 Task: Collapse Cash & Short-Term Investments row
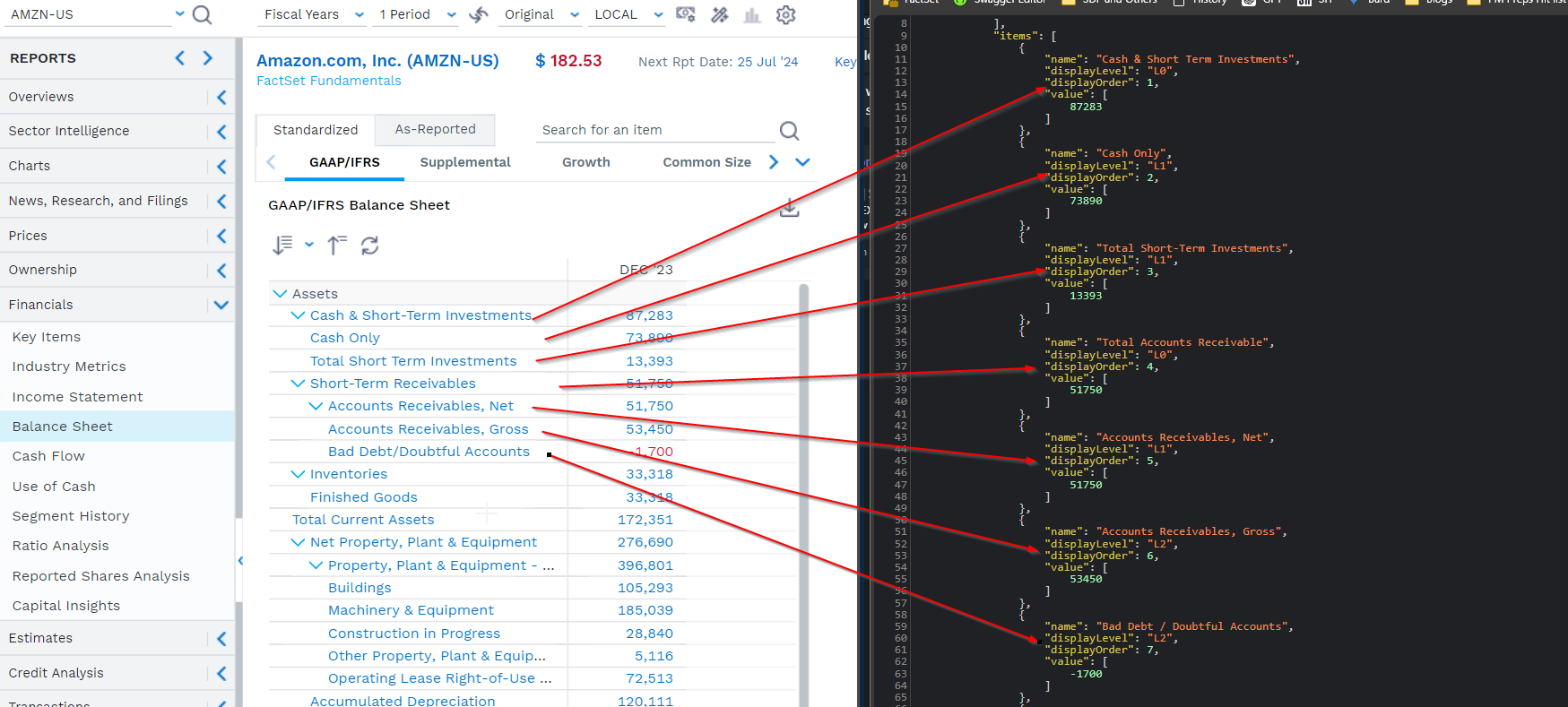coord(298,315)
